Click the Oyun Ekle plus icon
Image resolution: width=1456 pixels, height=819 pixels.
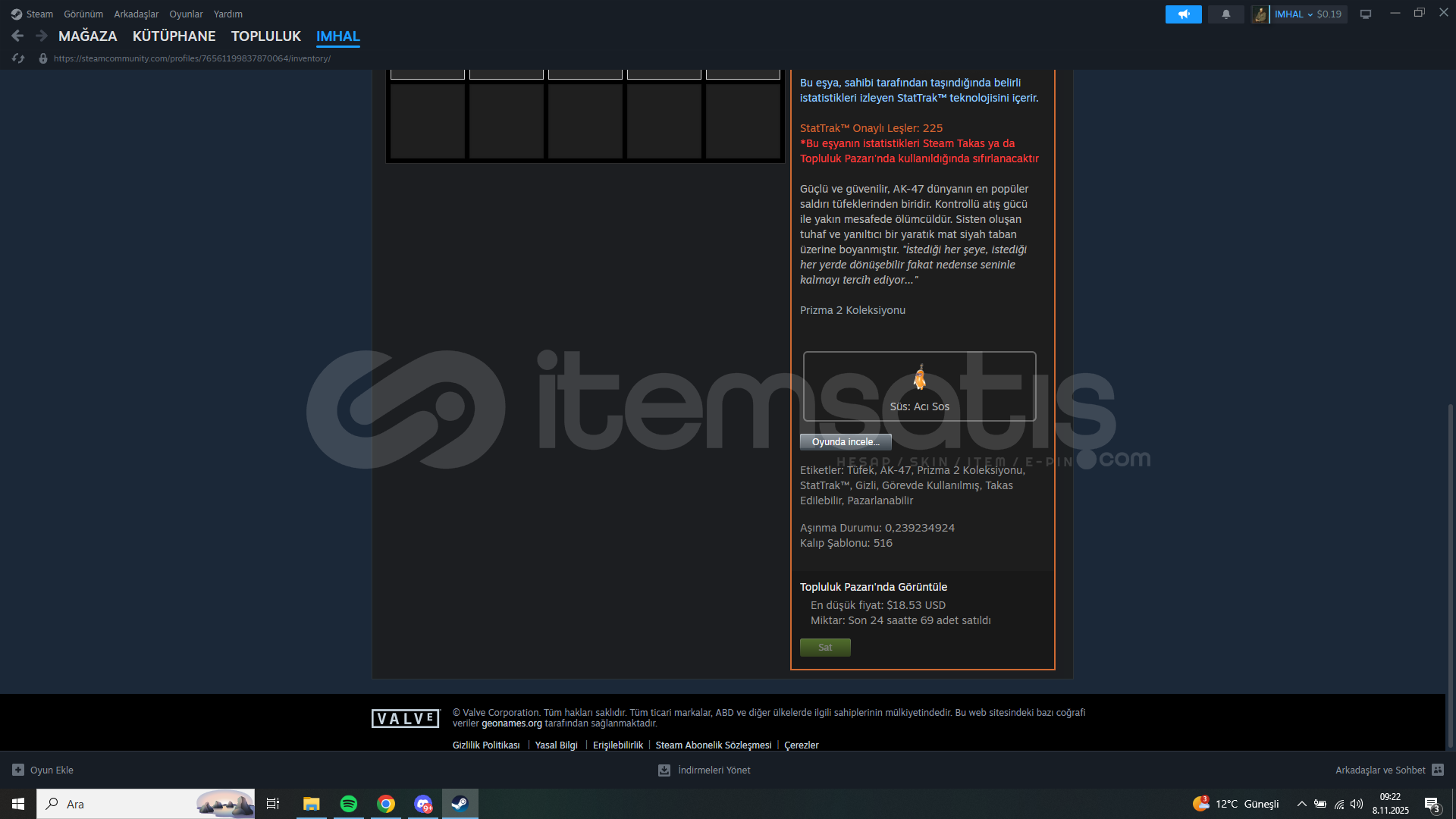tap(18, 770)
